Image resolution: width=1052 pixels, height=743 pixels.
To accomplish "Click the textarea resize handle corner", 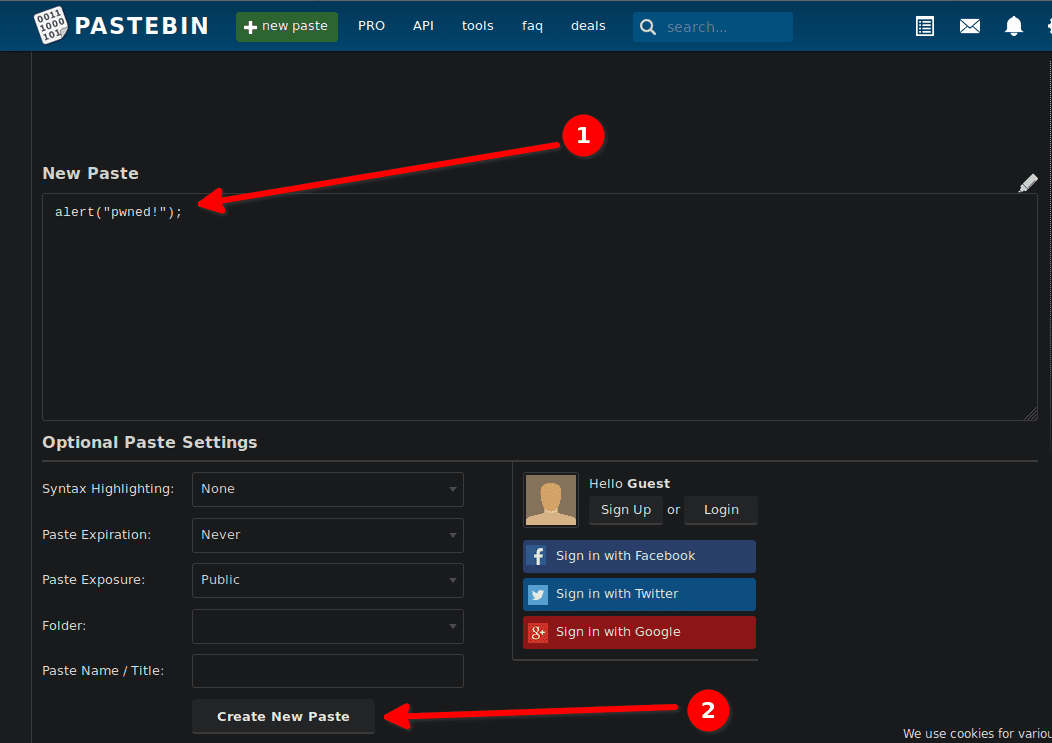I will coord(1031,414).
